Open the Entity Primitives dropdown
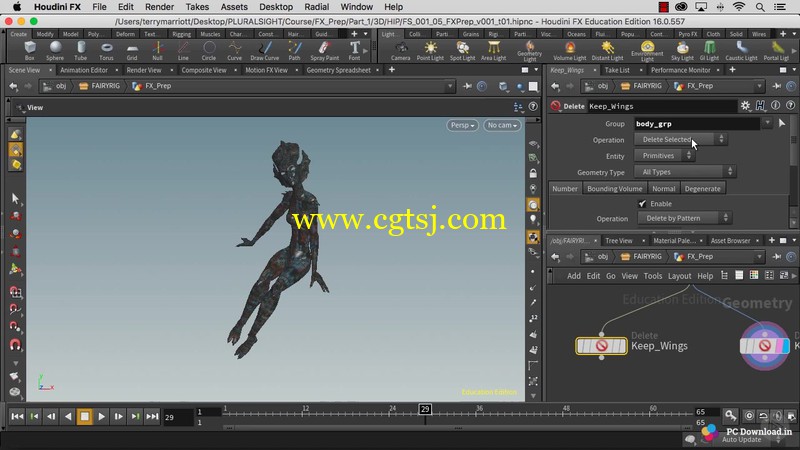The image size is (800, 450). [664, 156]
